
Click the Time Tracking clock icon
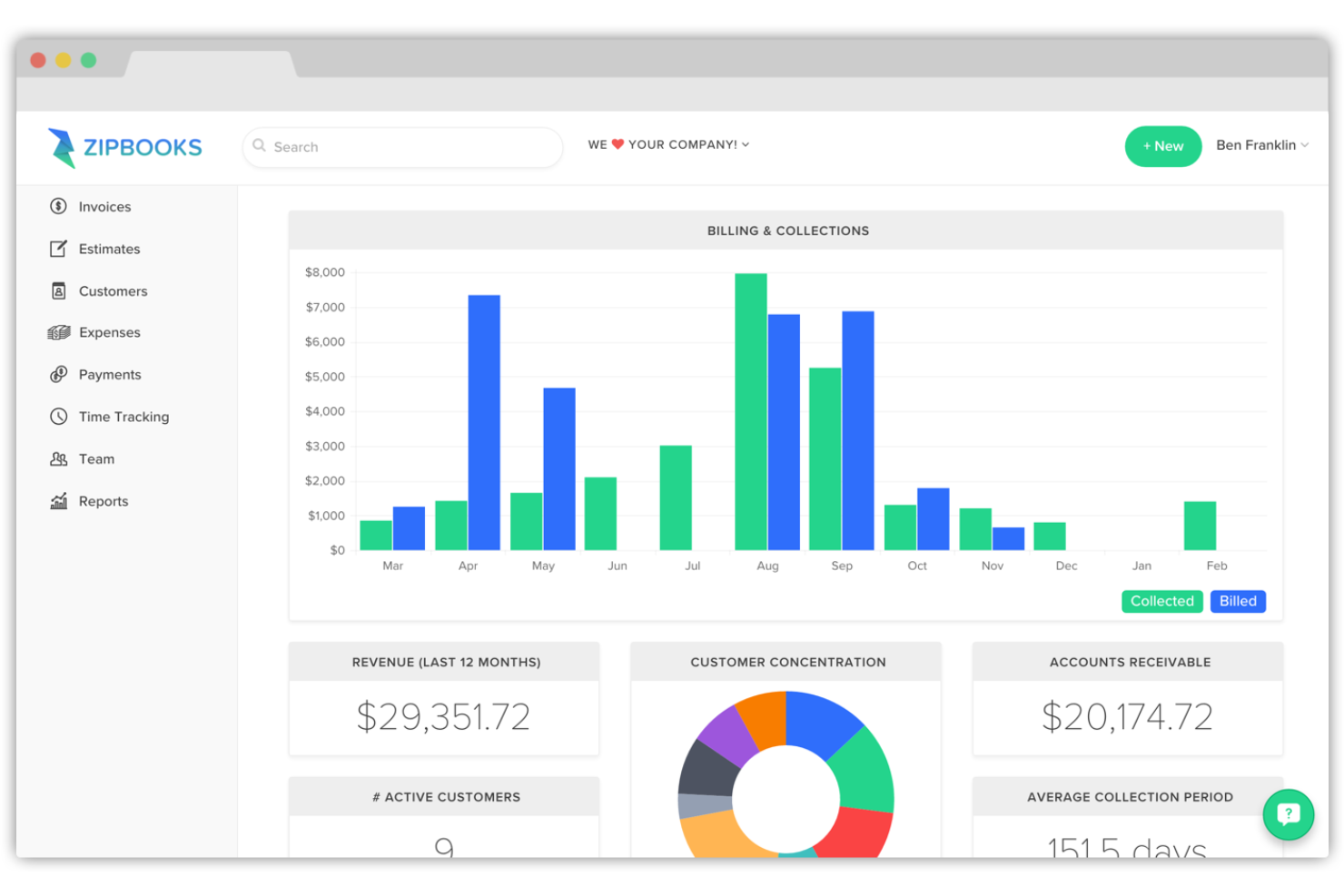pyautogui.click(x=57, y=416)
